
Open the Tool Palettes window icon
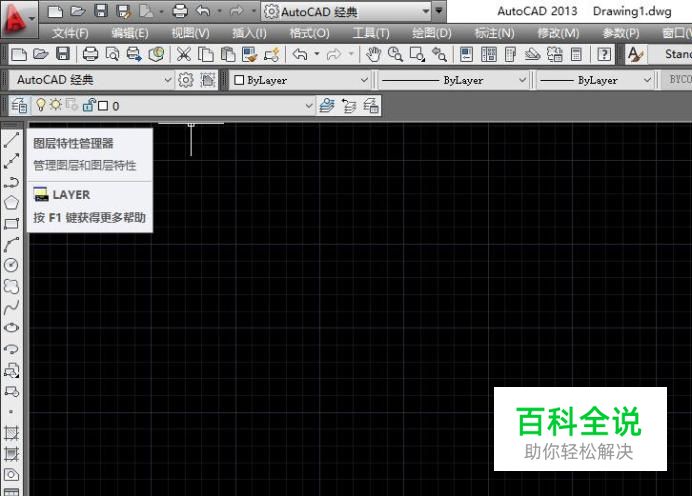[x=511, y=55]
